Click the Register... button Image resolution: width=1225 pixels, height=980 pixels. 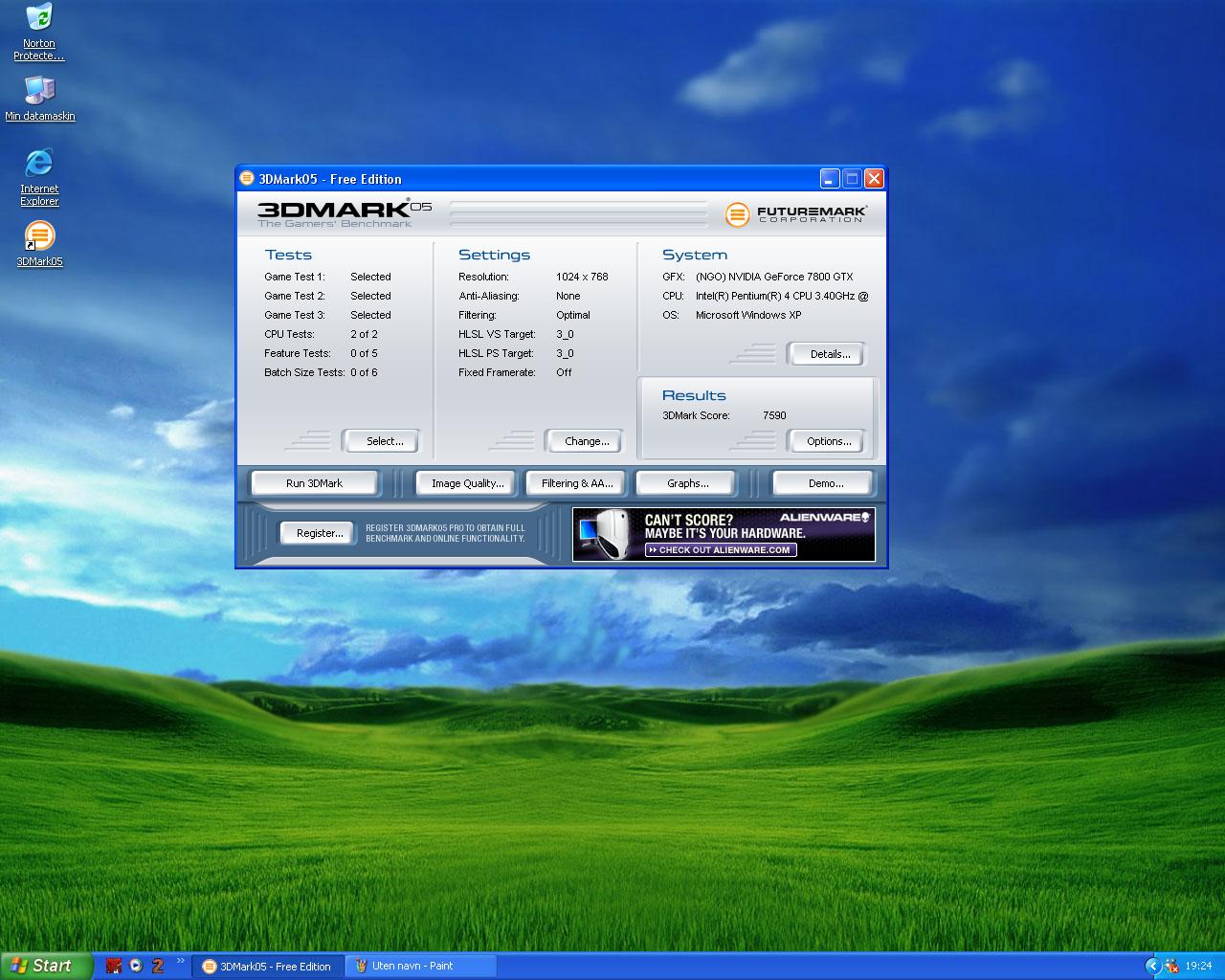[x=319, y=533]
